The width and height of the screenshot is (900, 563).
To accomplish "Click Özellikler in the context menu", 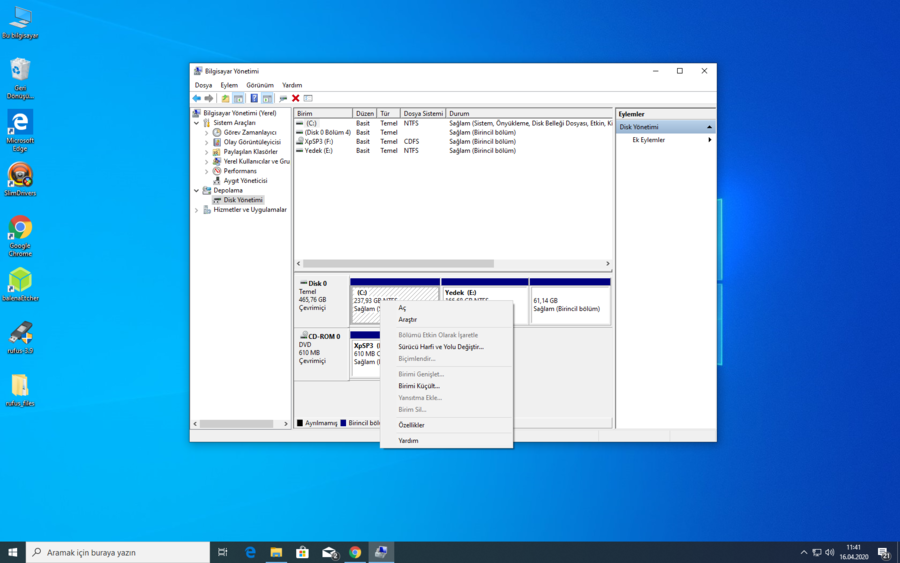I will coord(411,425).
